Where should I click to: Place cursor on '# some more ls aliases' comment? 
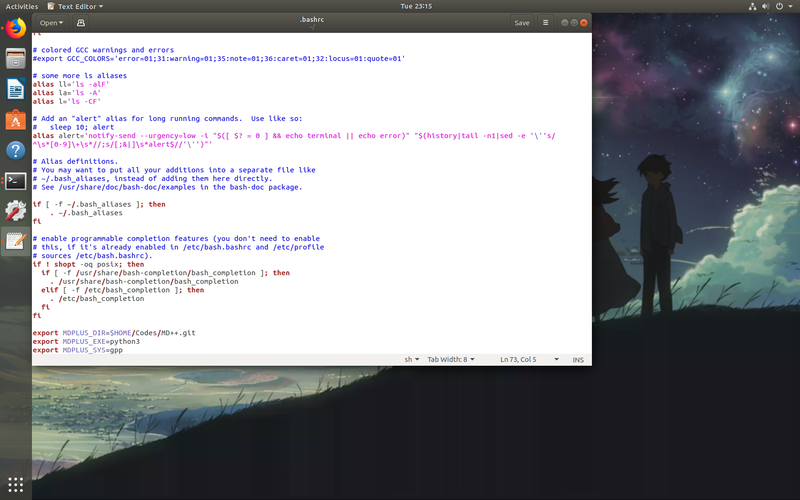point(80,76)
